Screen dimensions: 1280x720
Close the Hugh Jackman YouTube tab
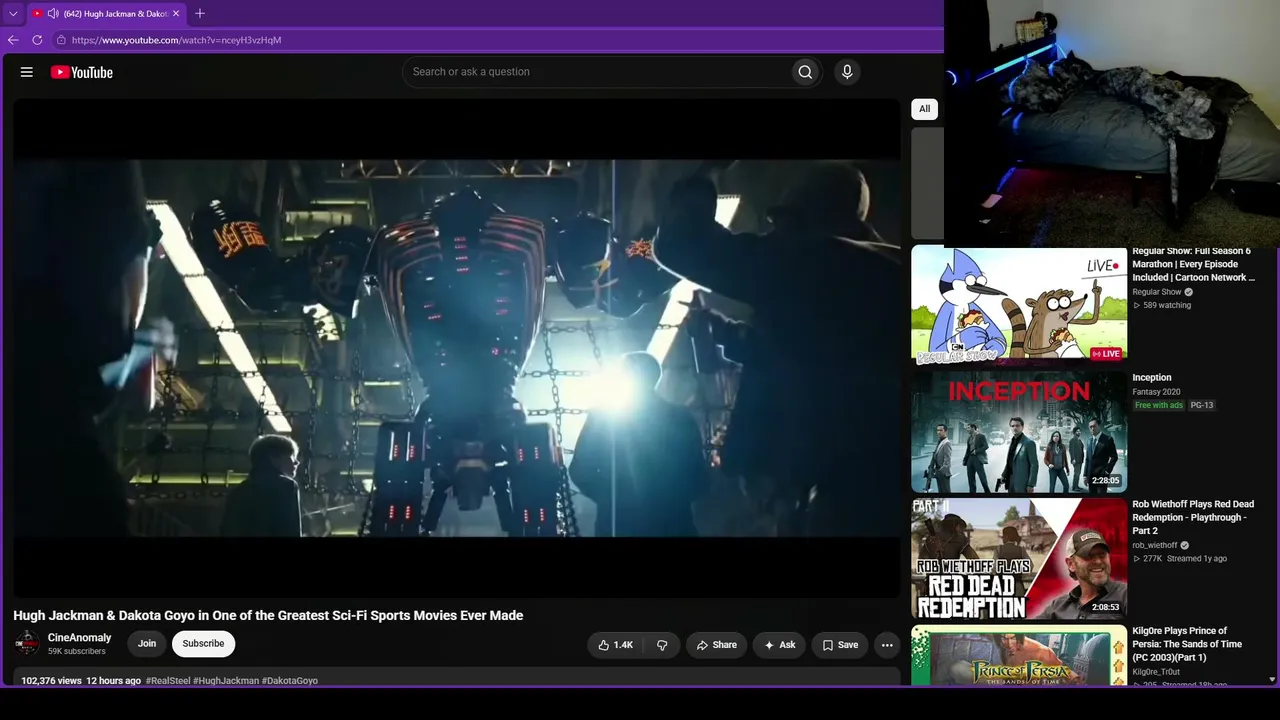(x=176, y=14)
